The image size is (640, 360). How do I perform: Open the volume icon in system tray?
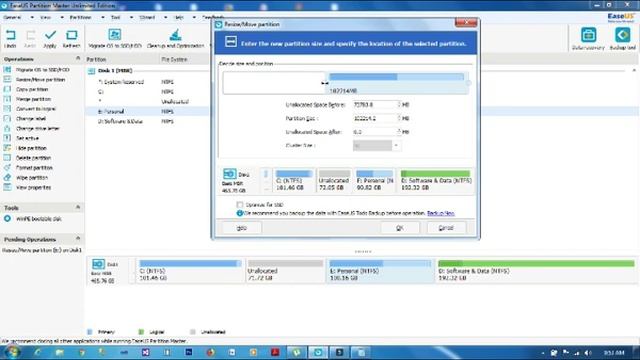(x=588, y=353)
